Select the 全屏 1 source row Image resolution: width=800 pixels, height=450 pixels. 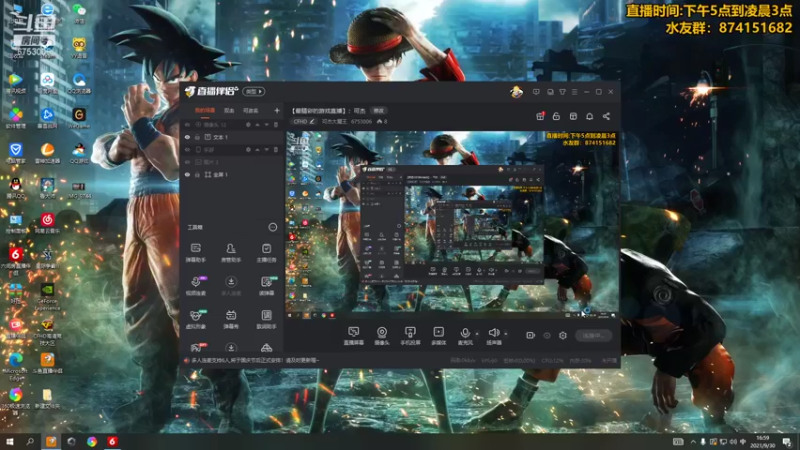click(x=232, y=174)
